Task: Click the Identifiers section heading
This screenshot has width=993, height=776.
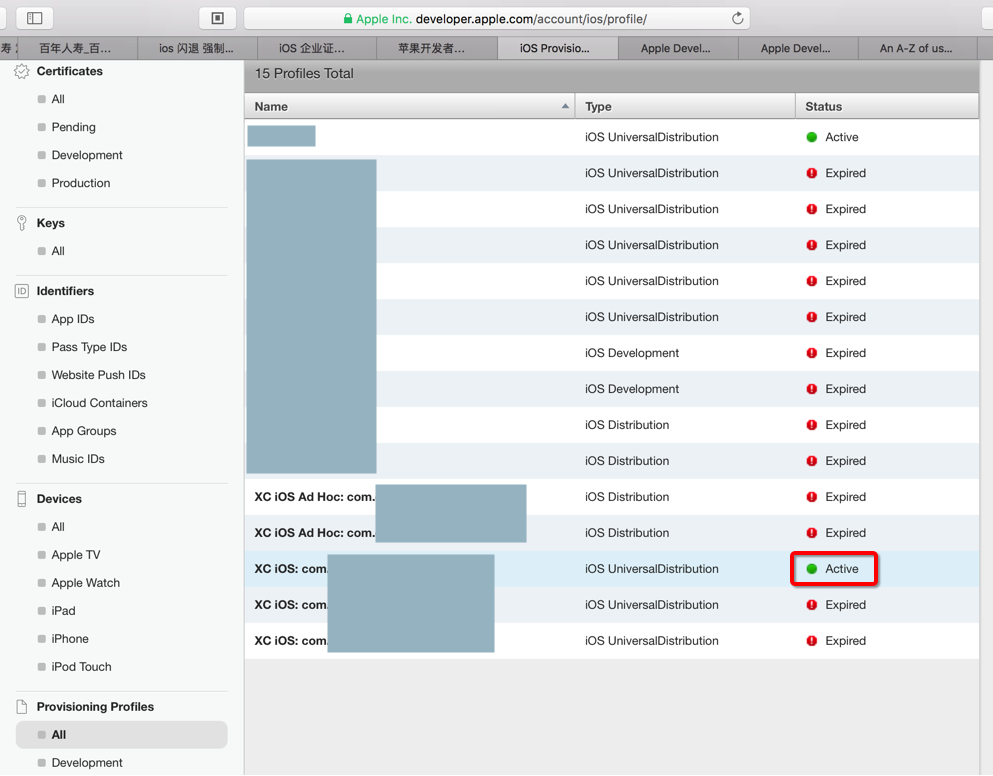Action: pos(65,291)
